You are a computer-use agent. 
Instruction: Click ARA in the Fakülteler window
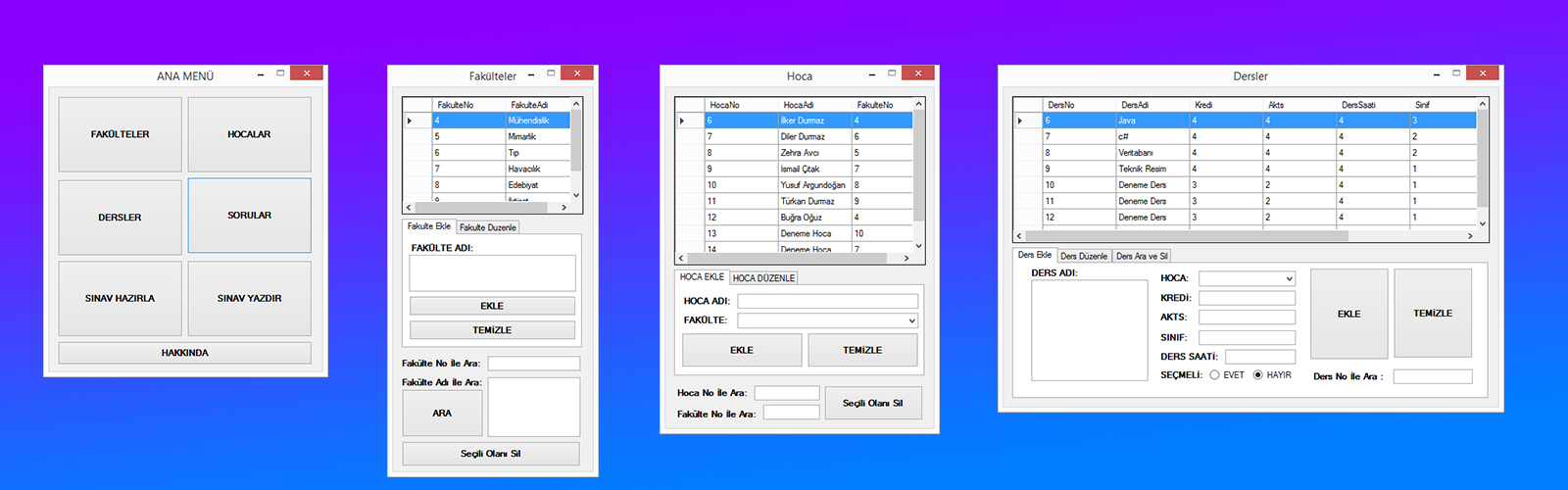click(442, 414)
